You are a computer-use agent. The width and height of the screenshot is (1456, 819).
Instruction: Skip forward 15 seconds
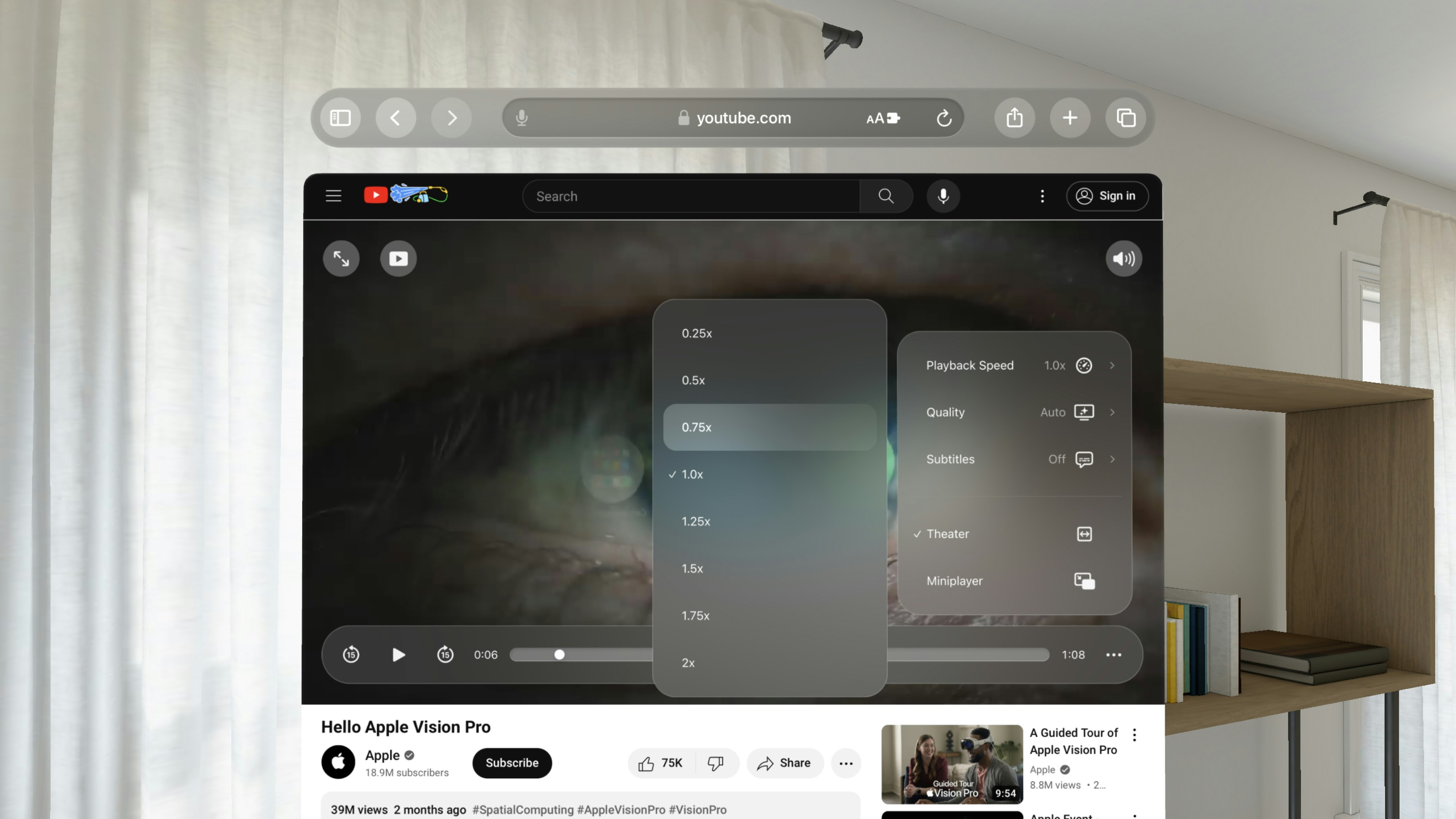[446, 654]
